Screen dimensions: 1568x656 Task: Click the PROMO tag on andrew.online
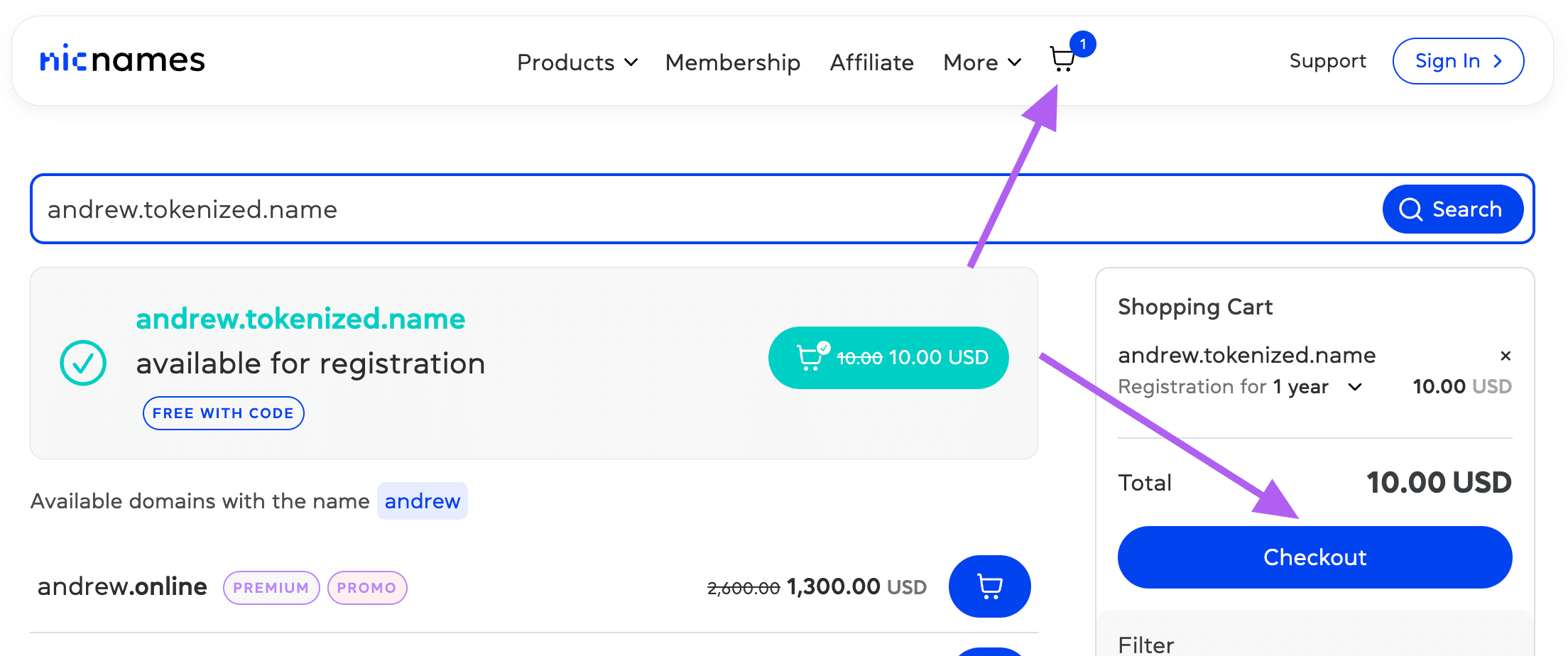pyautogui.click(x=366, y=588)
